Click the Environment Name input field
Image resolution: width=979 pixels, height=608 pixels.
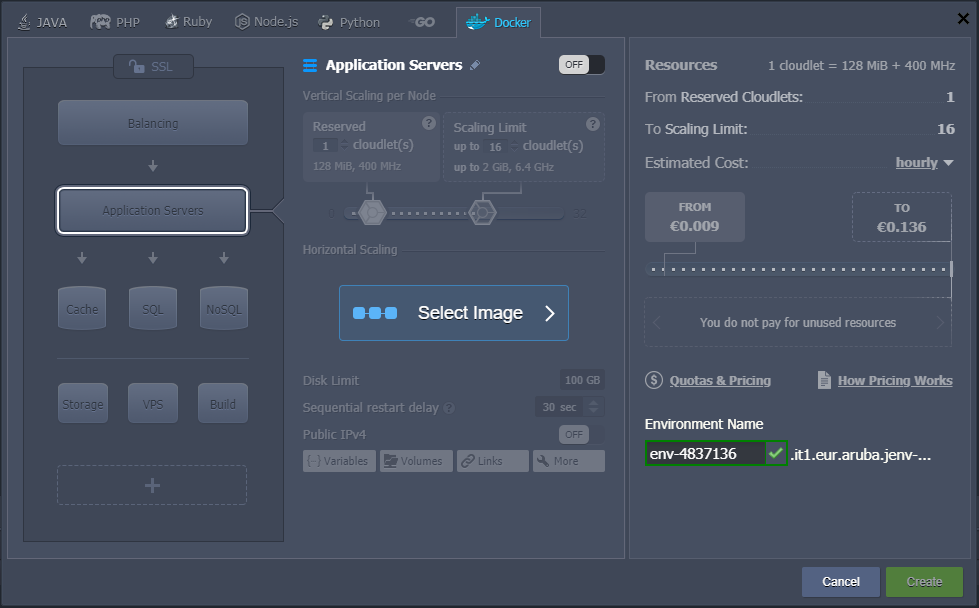(705, 454)
